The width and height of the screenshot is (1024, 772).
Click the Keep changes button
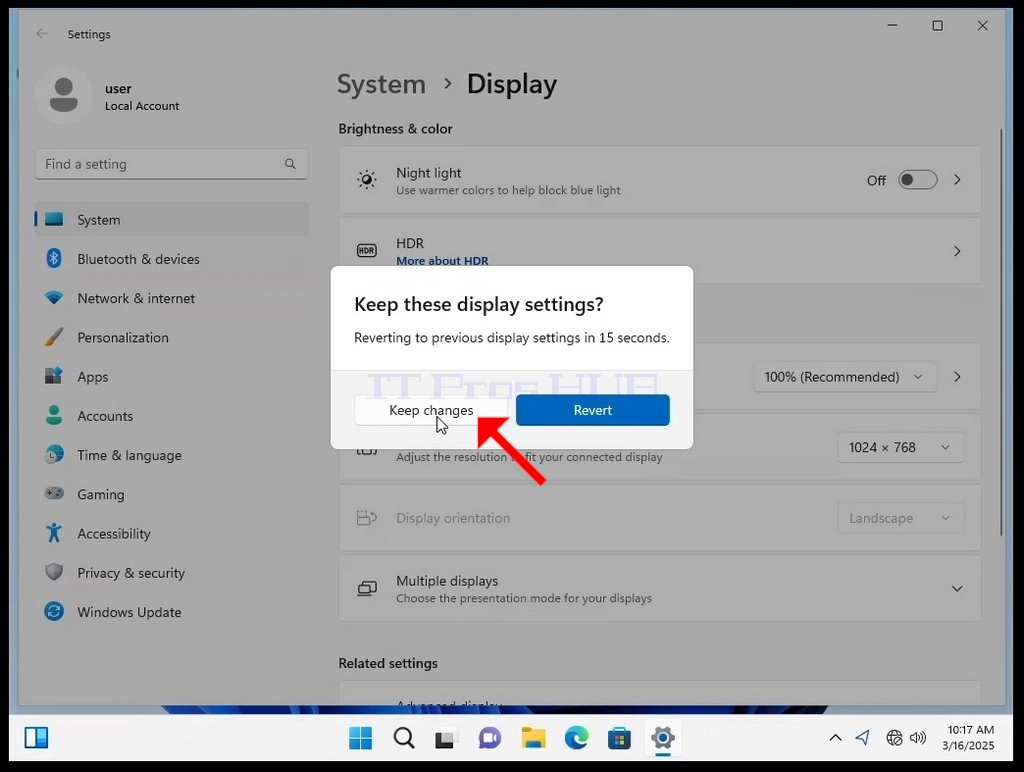[431, 410]
